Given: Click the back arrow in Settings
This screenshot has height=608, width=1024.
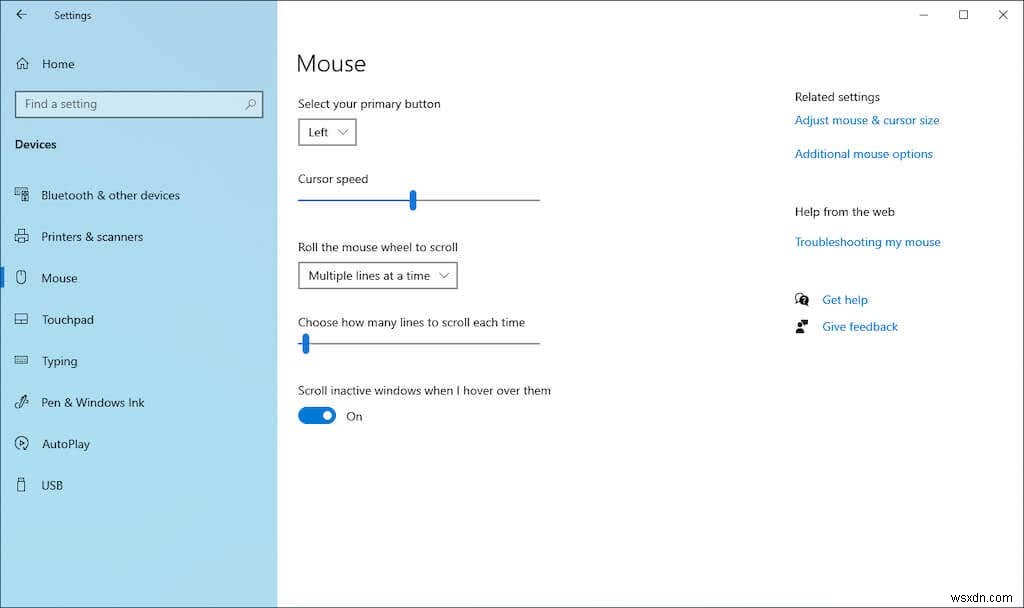Looking at the screenshot, I should click(x=22, y=14).
